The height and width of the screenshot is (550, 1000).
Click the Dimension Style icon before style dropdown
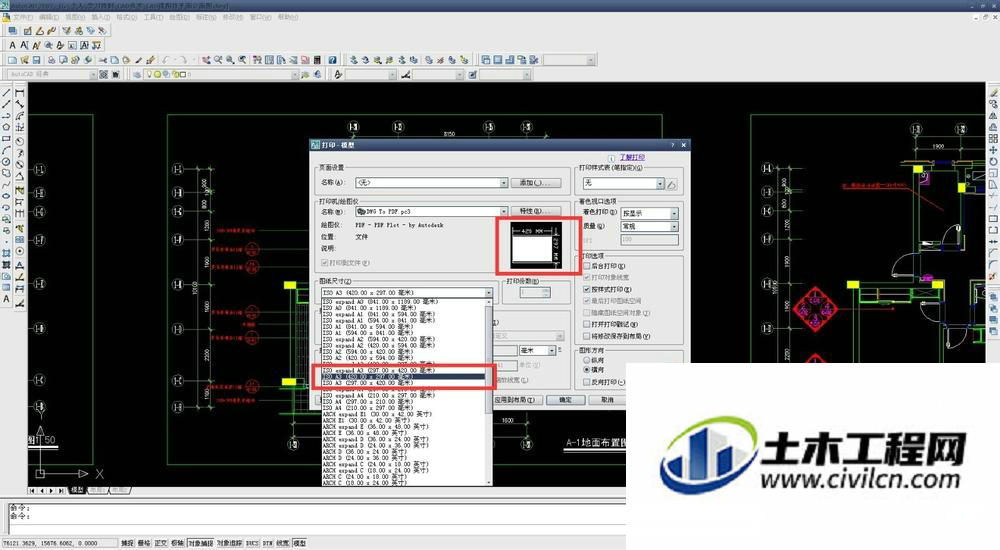pyautogui.click(x=406, y=75)
